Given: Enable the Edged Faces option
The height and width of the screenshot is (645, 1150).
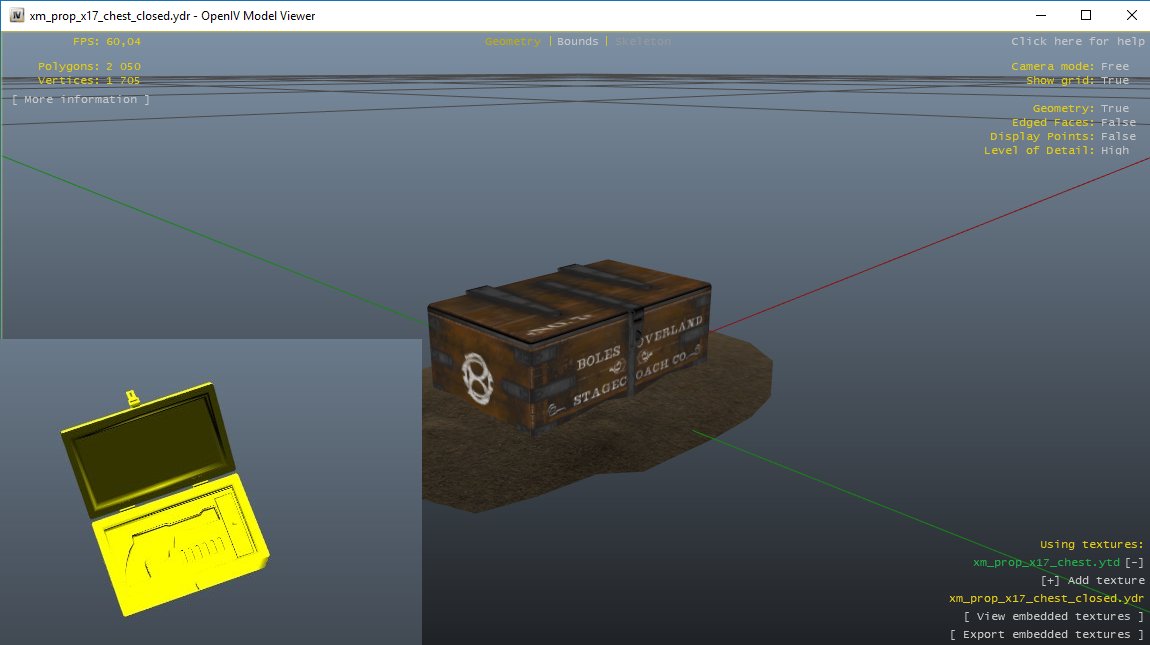Looking at the screenshot, I should [1118, 123].
